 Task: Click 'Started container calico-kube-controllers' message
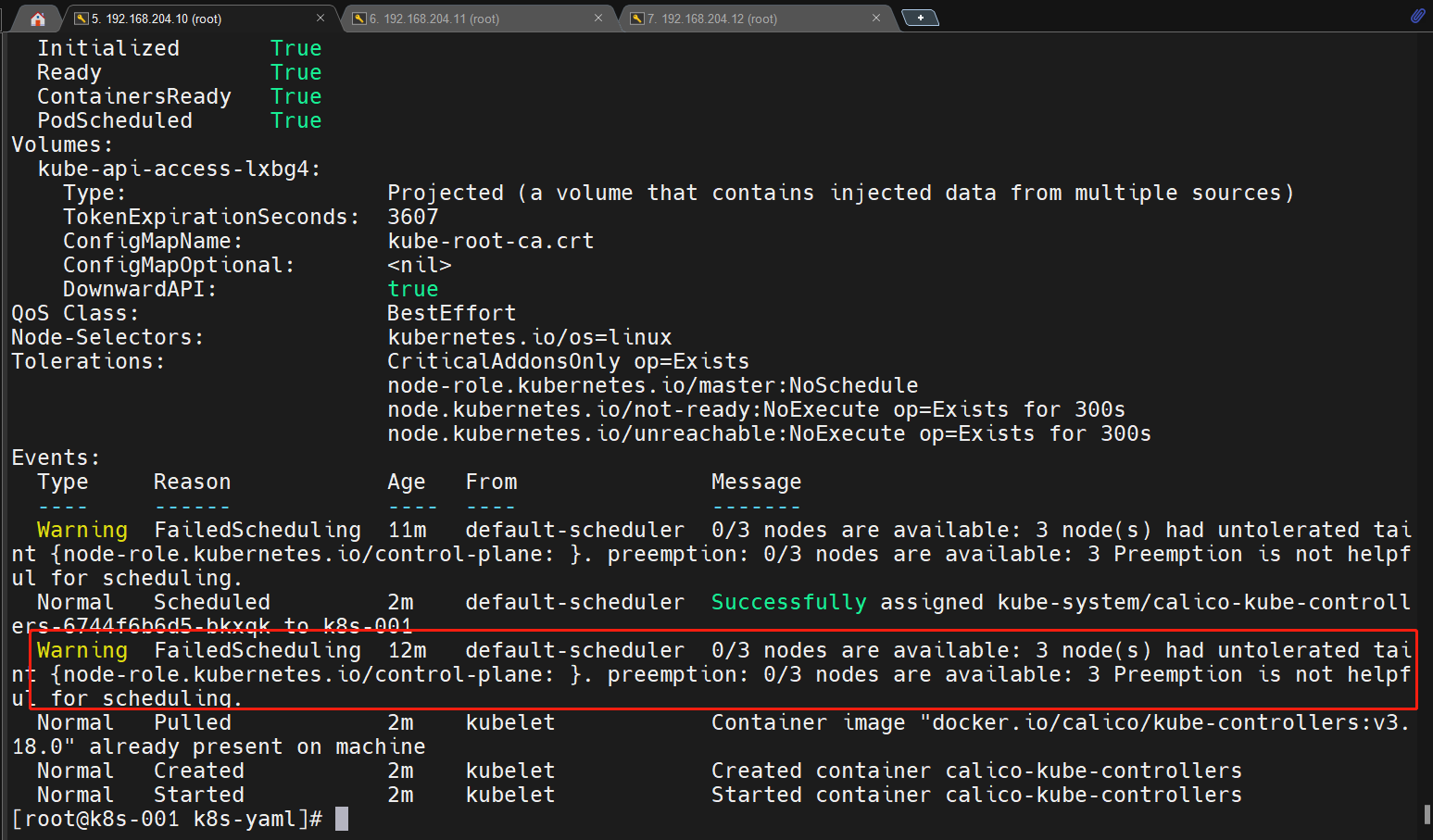(x=976, y=795)
